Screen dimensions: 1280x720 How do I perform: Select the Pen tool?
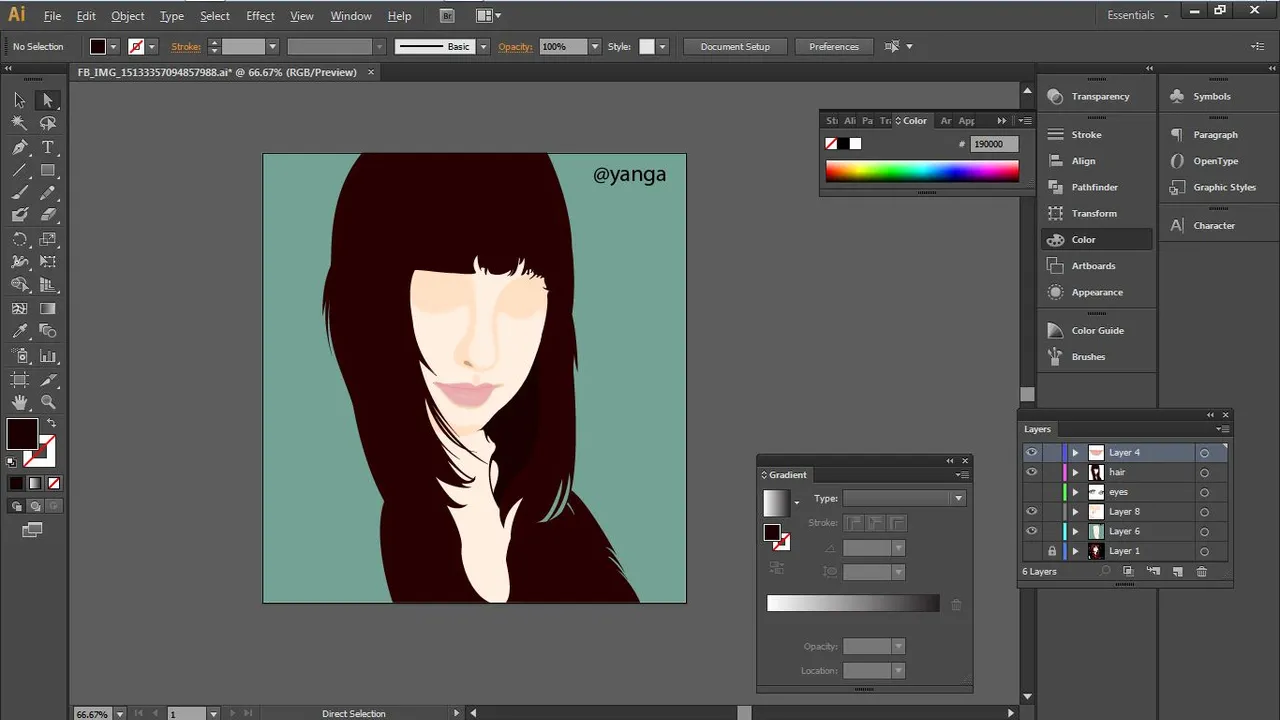pos(19,147)
